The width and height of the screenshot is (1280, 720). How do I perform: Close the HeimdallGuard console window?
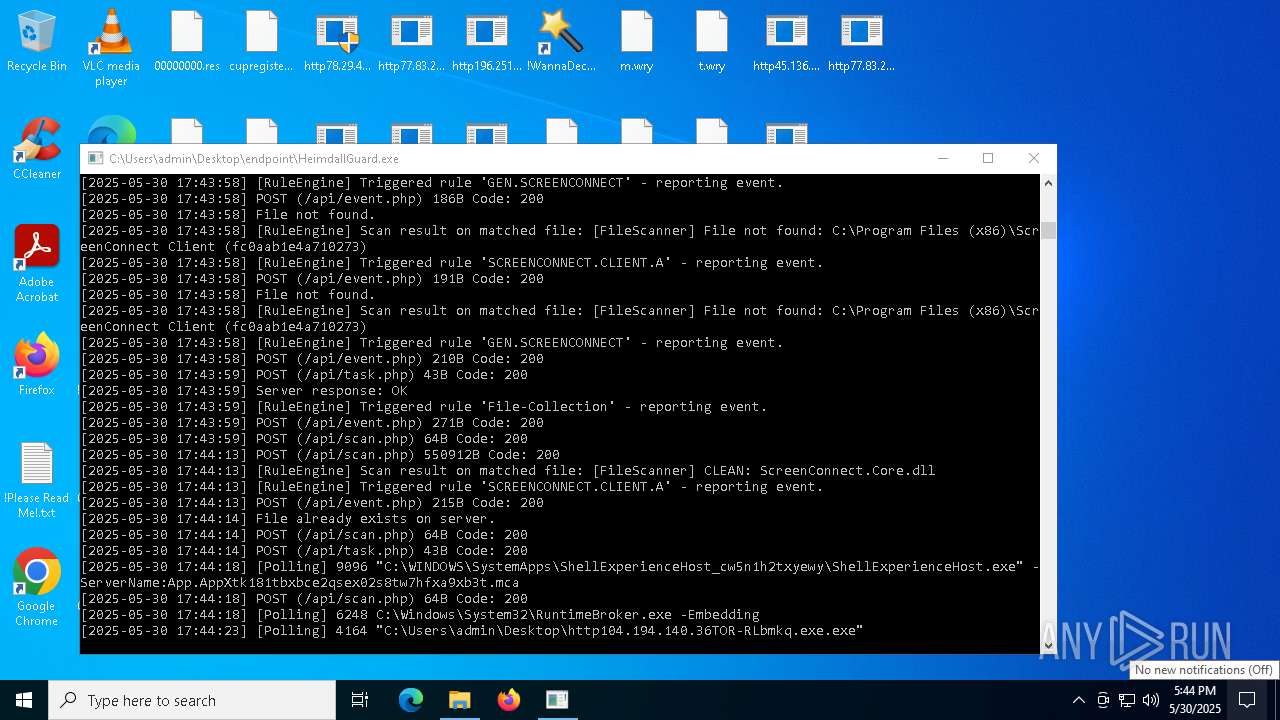click(1034, 158)
